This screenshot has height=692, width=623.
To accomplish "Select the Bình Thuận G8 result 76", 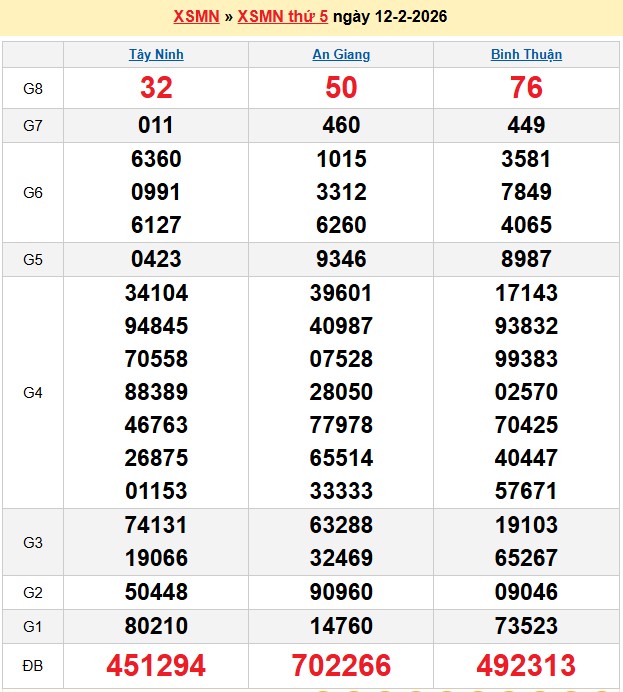I will click(526, 88).
